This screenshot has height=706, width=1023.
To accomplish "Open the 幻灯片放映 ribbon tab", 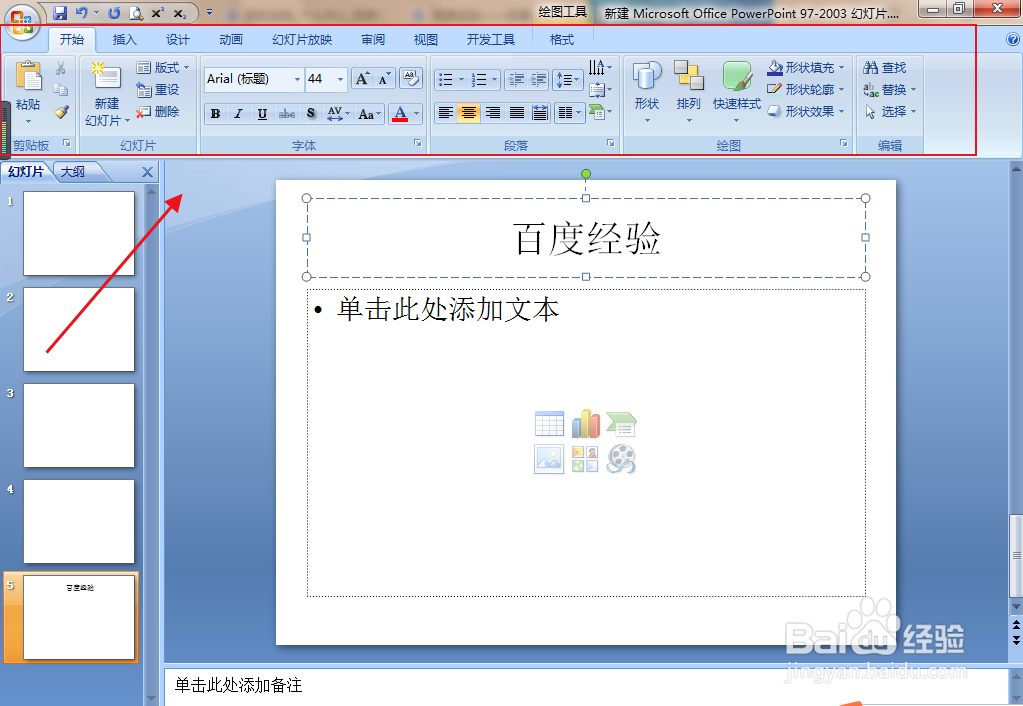I will pos(302,40).
